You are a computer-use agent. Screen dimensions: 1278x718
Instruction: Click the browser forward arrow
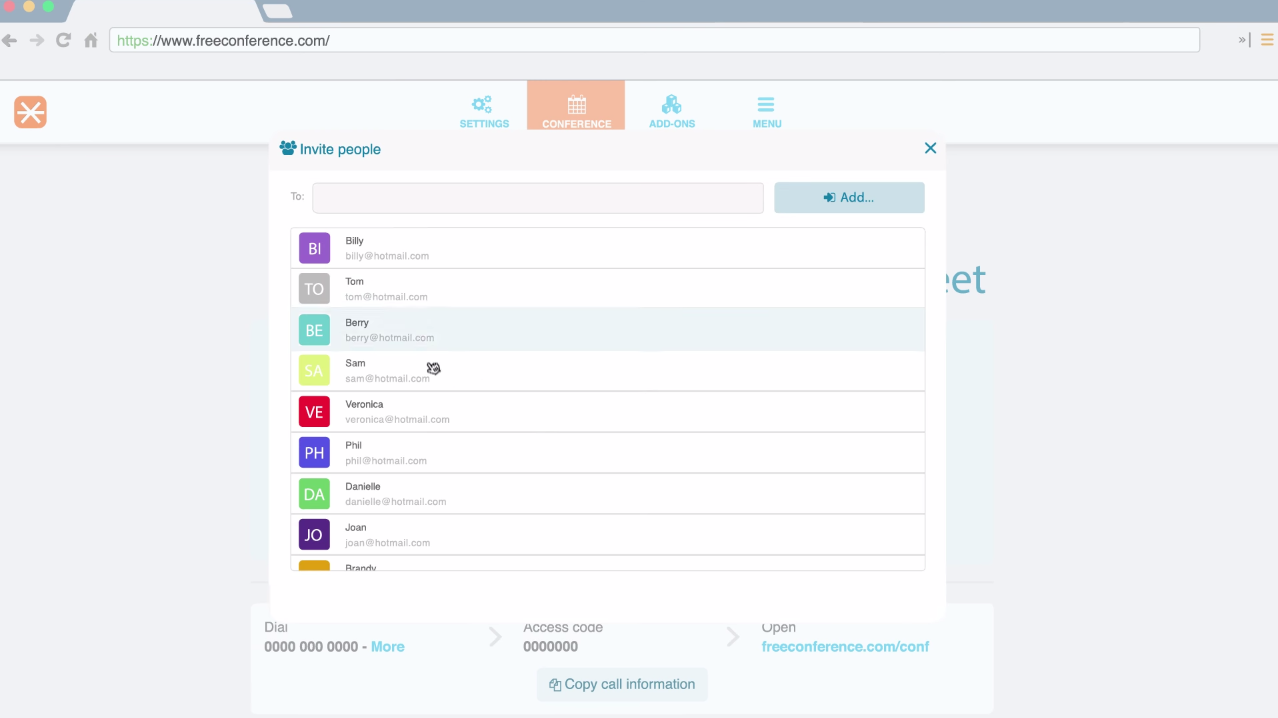click(x=37, y=40)
